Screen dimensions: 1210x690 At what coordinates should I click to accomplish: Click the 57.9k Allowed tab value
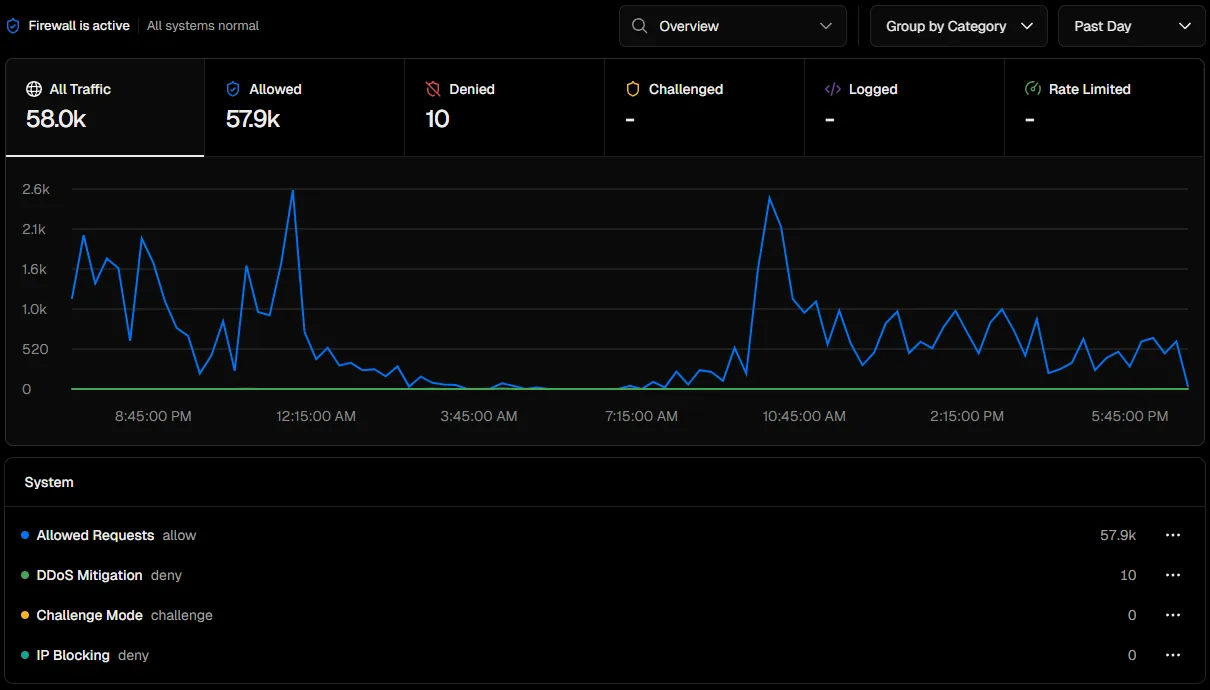click(x=253, y=119)
